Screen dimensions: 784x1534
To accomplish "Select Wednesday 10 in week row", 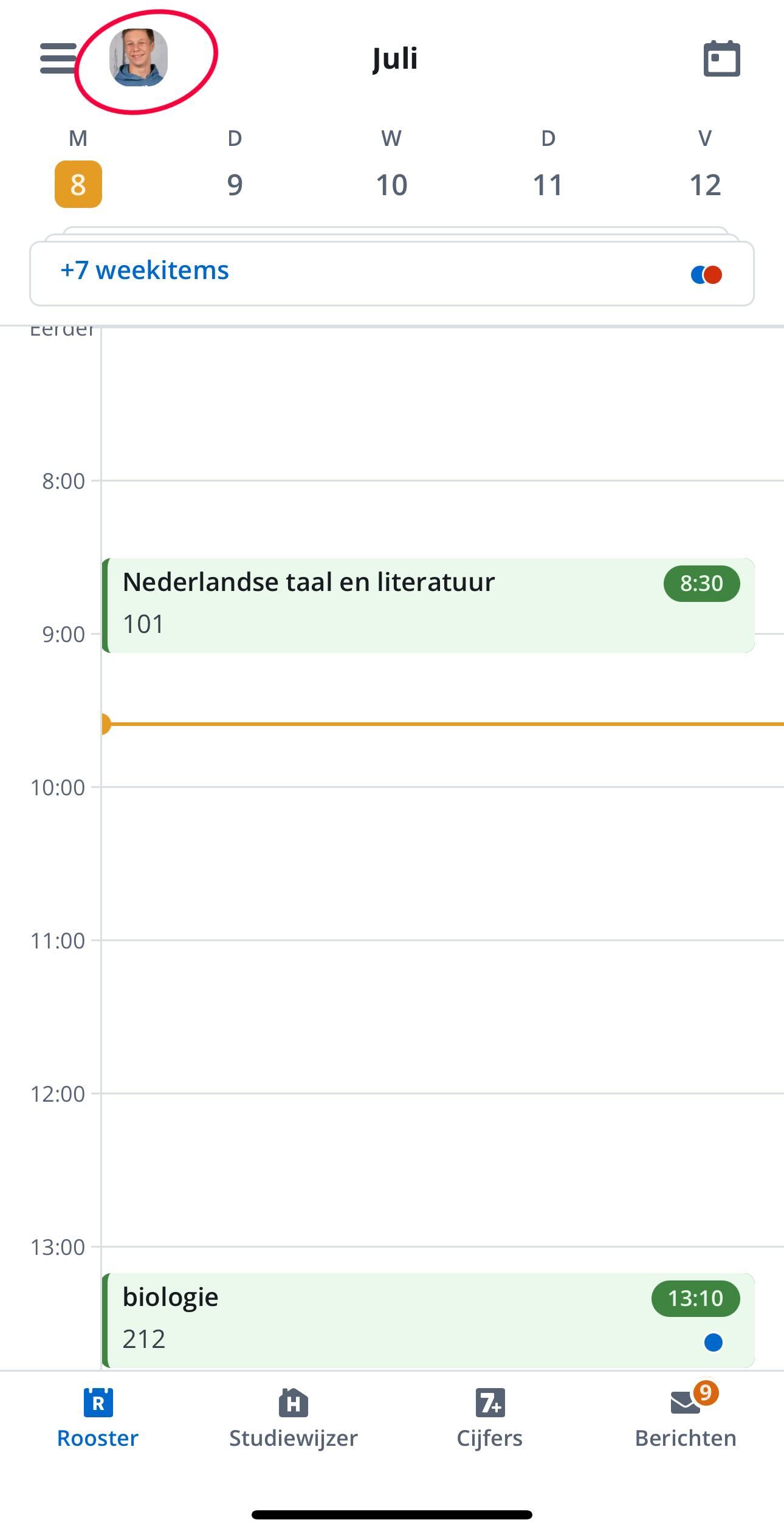I will pos(391,184).
